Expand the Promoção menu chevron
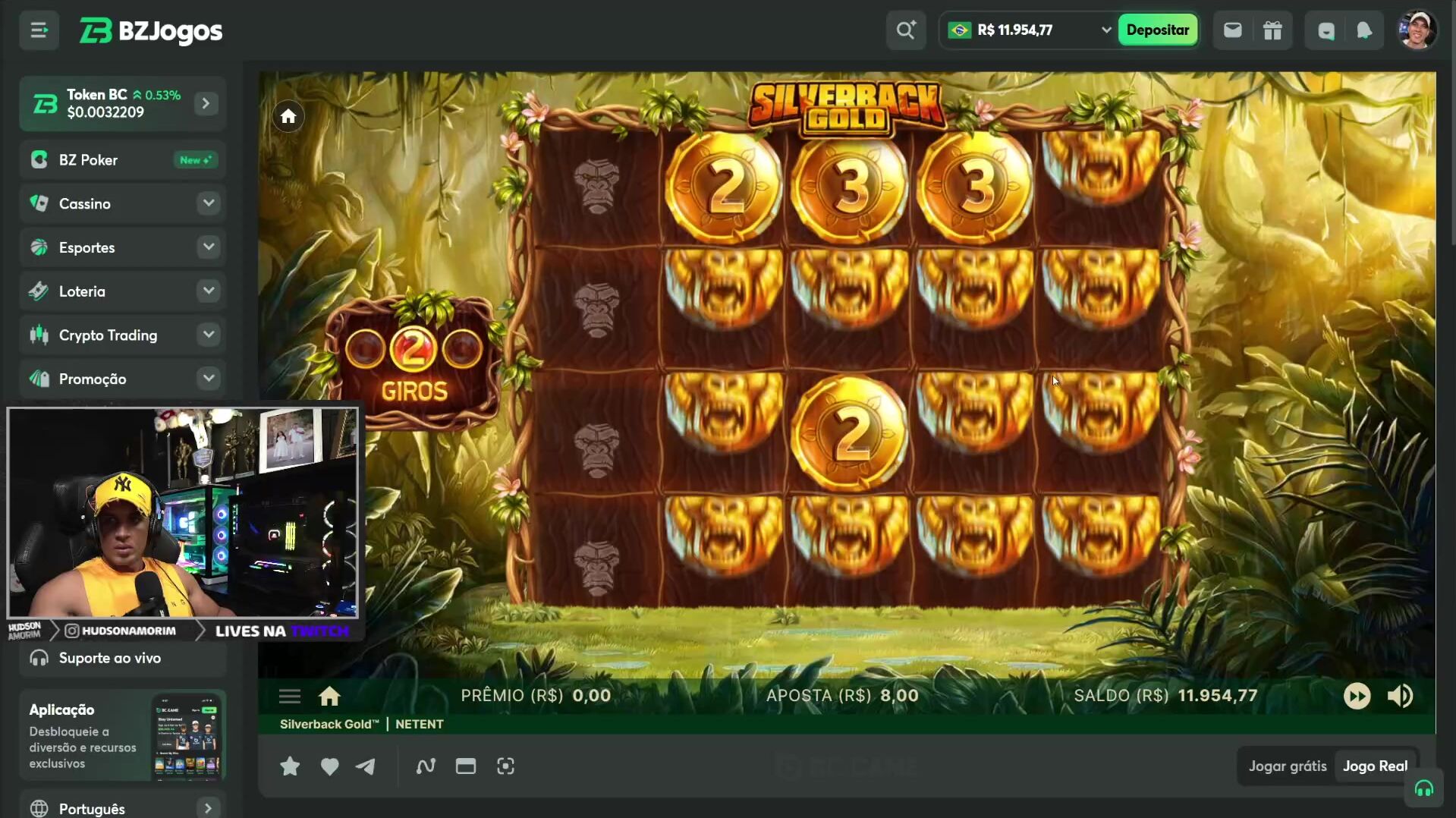Screen dimensions: 1456x818 tap(208, 379)
